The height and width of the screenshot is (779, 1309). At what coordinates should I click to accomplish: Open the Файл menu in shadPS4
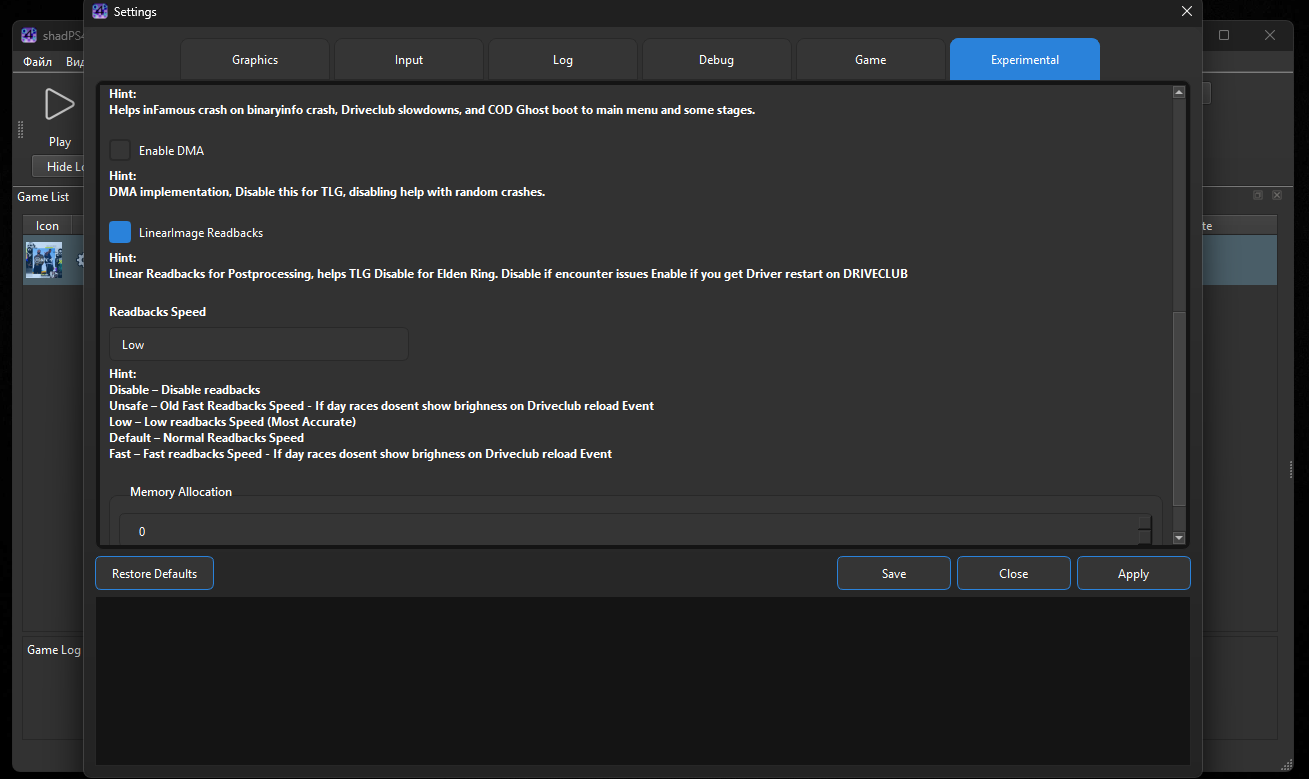tap(37, 61)
